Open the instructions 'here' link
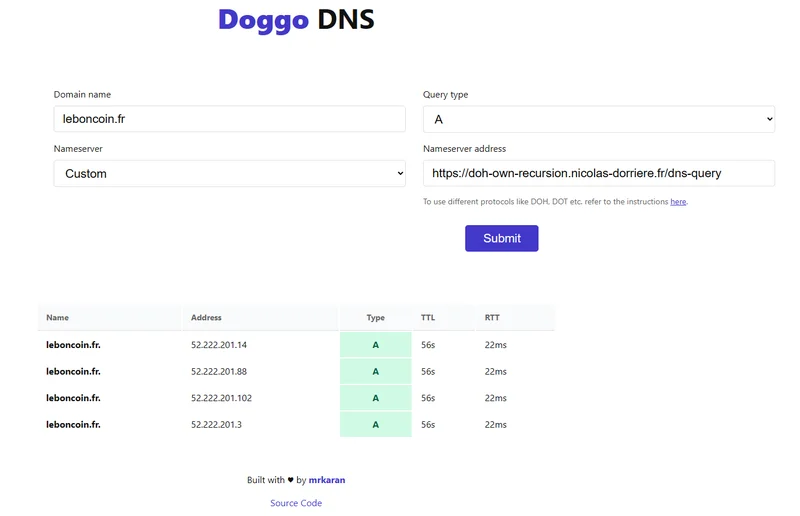The width and height of the screenshot is (800, 516). [x=678, y=202]
